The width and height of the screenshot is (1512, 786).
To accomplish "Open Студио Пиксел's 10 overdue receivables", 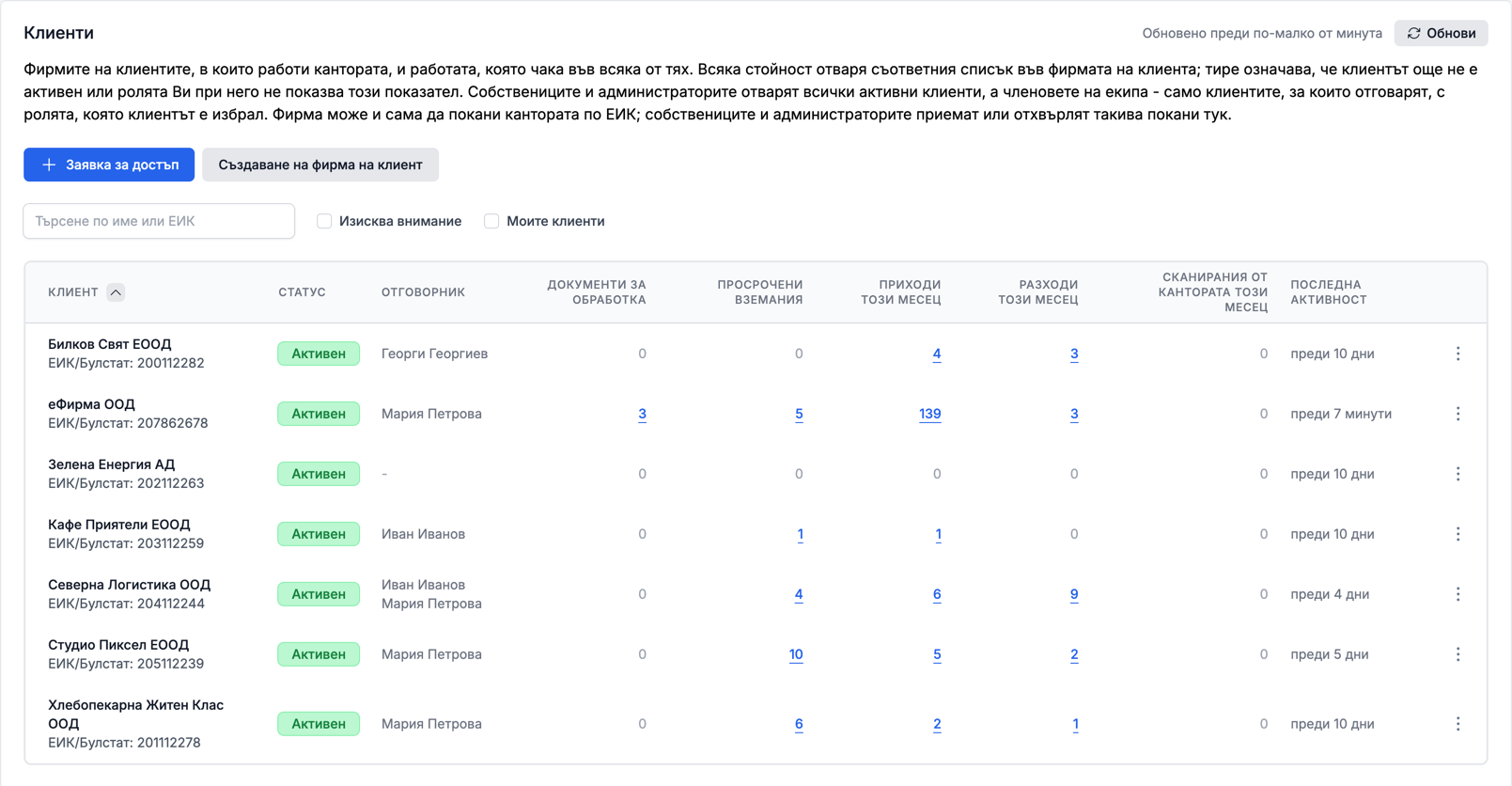I will (x=796, y=654).
